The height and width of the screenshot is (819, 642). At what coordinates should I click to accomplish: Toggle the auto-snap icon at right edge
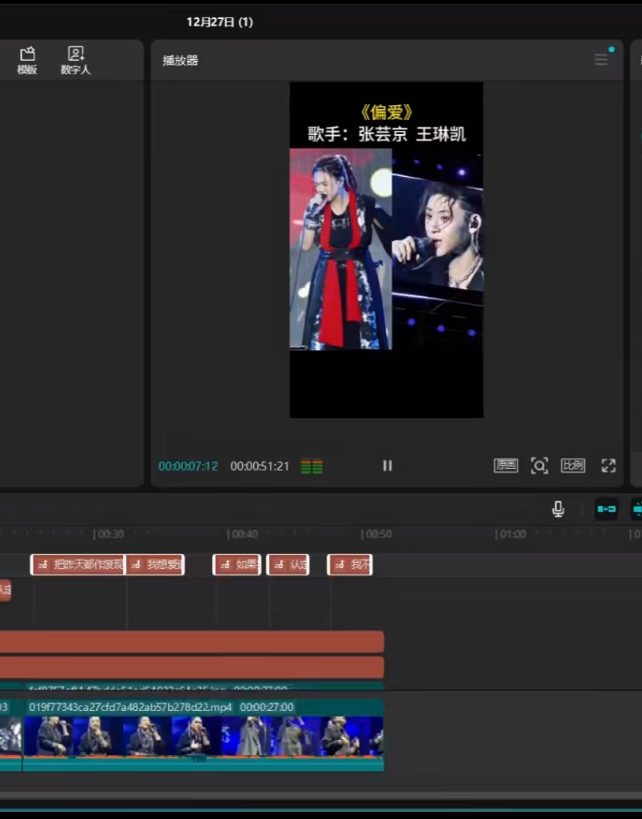[636, 509]
